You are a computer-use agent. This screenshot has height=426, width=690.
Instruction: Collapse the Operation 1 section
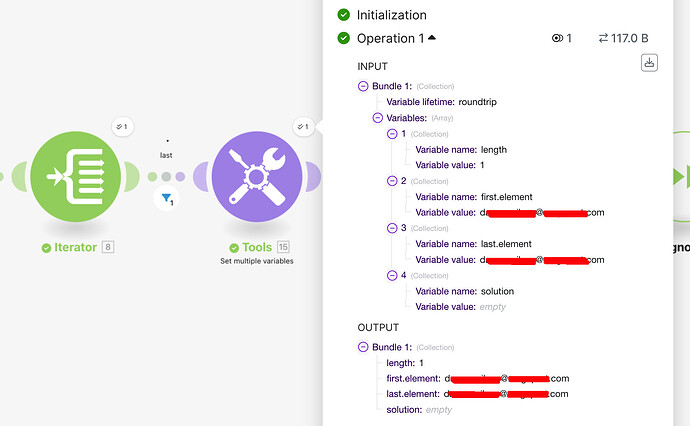pyautogui.click(x=432, y=39)
